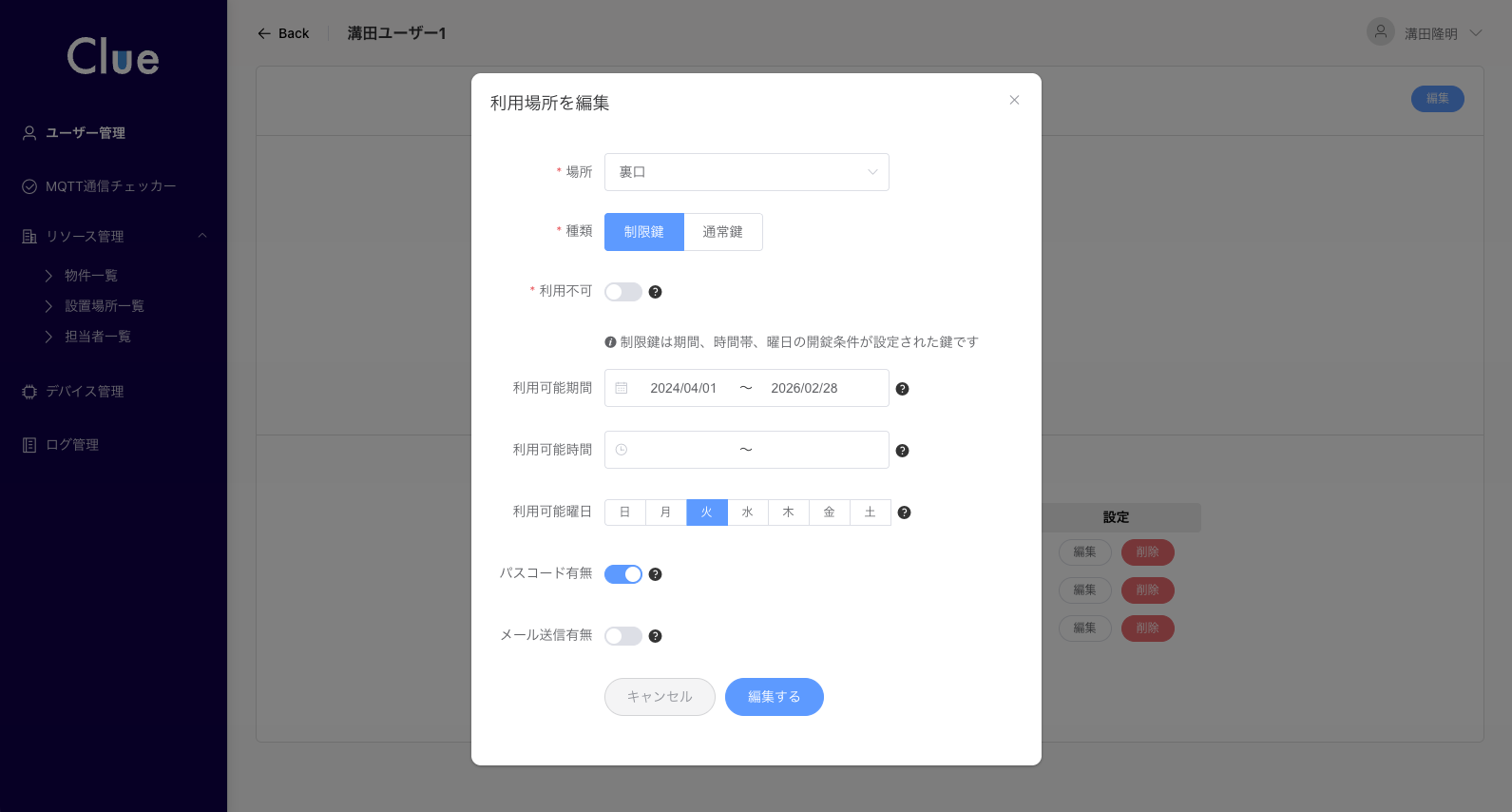Select the 通常鍵 key type
The image size is (1512, 812).
pos(722,232)
